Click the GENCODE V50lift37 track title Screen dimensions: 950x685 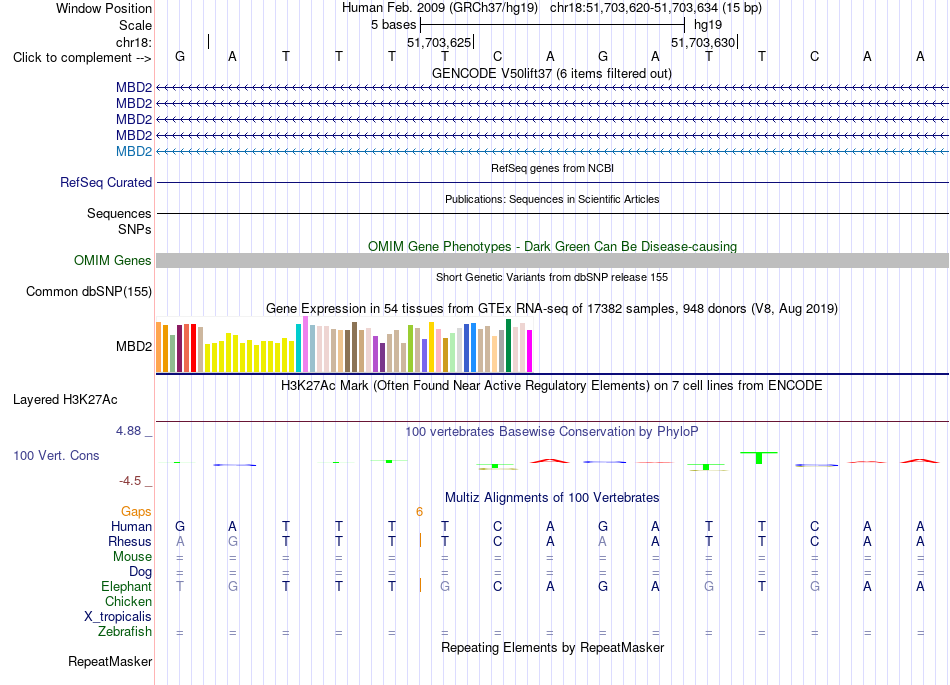coord(552,74)
